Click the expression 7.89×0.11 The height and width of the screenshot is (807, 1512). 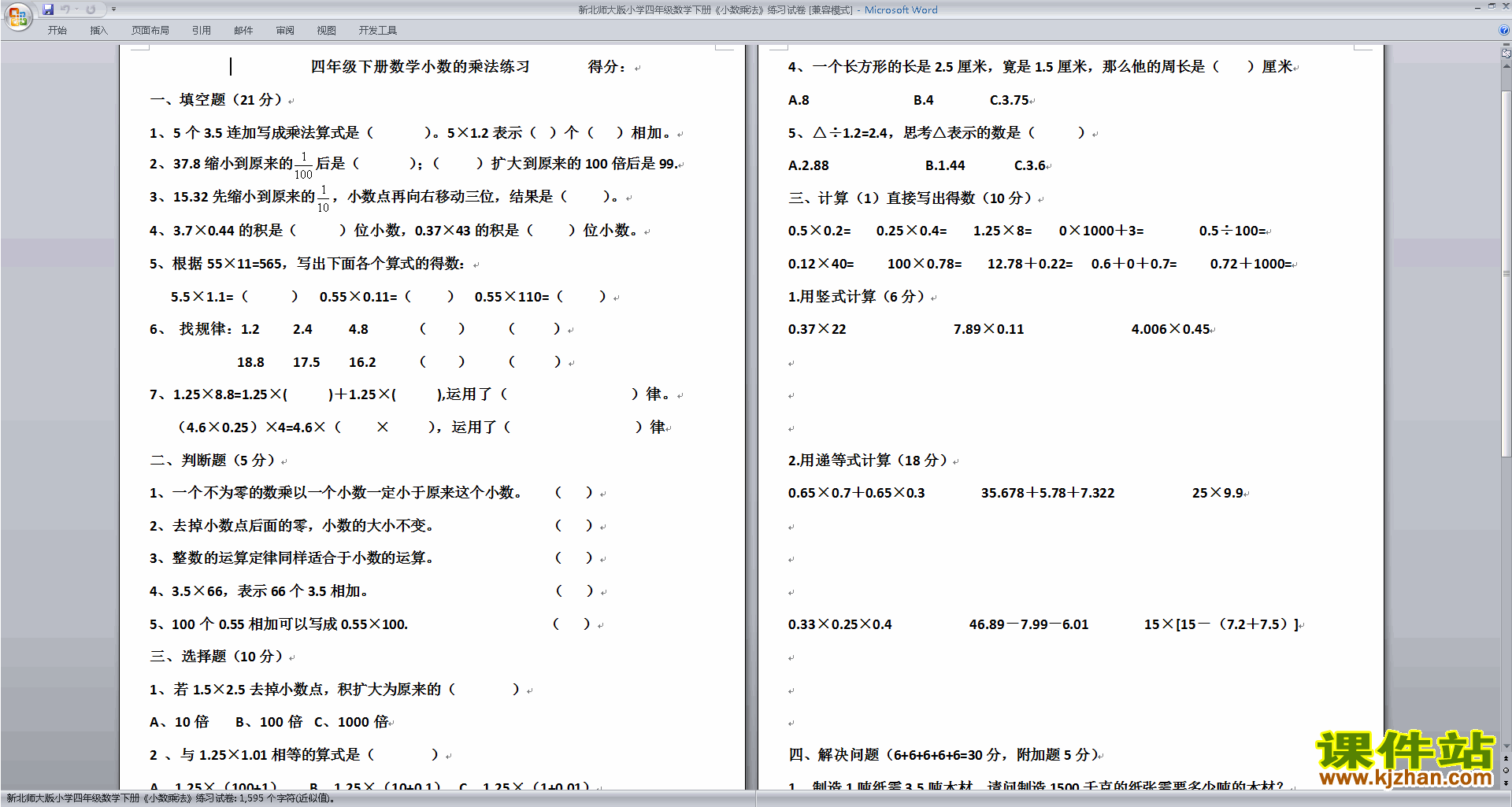pos(989,329)
